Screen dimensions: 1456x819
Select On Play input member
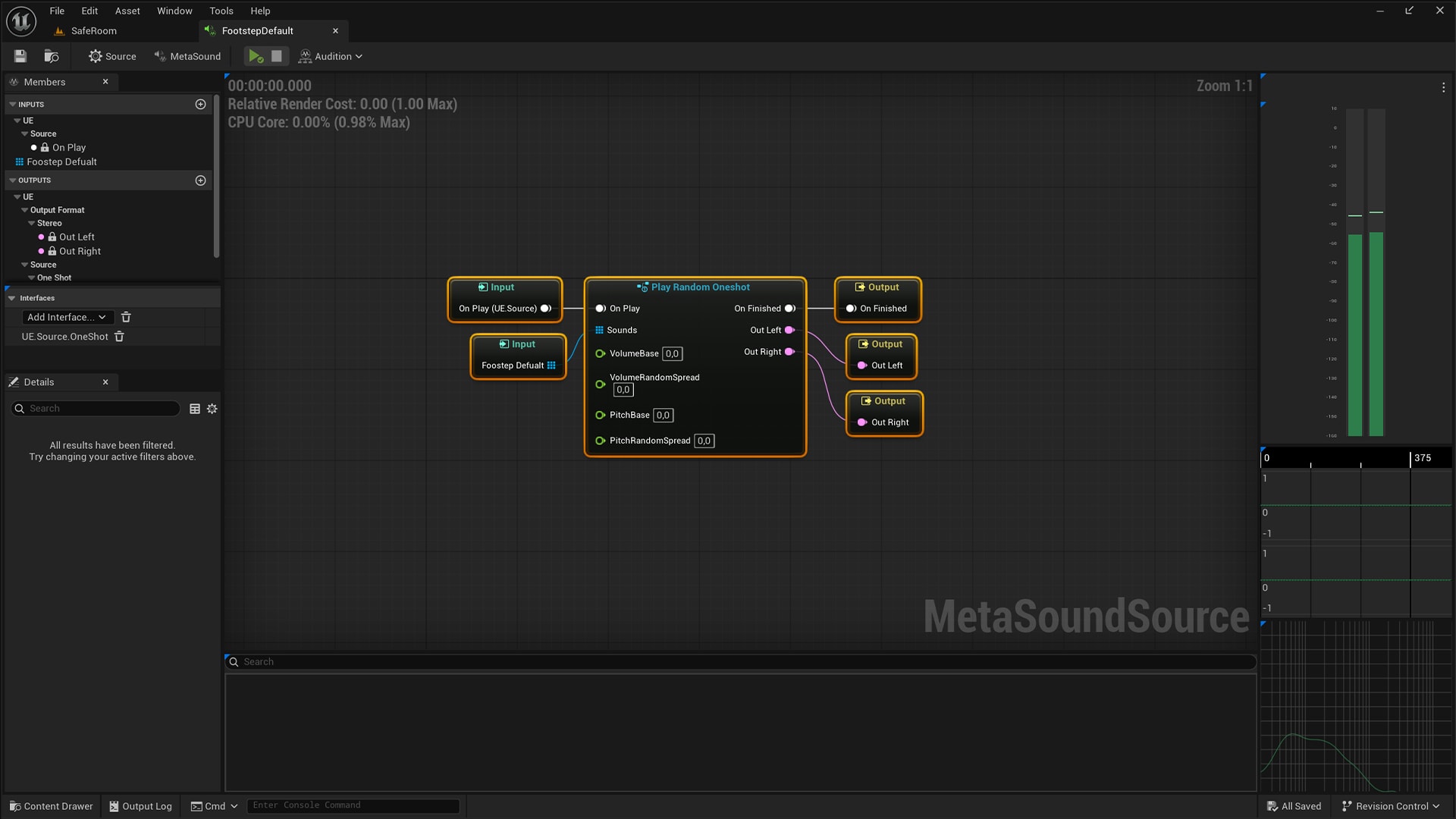click(68, 147)
